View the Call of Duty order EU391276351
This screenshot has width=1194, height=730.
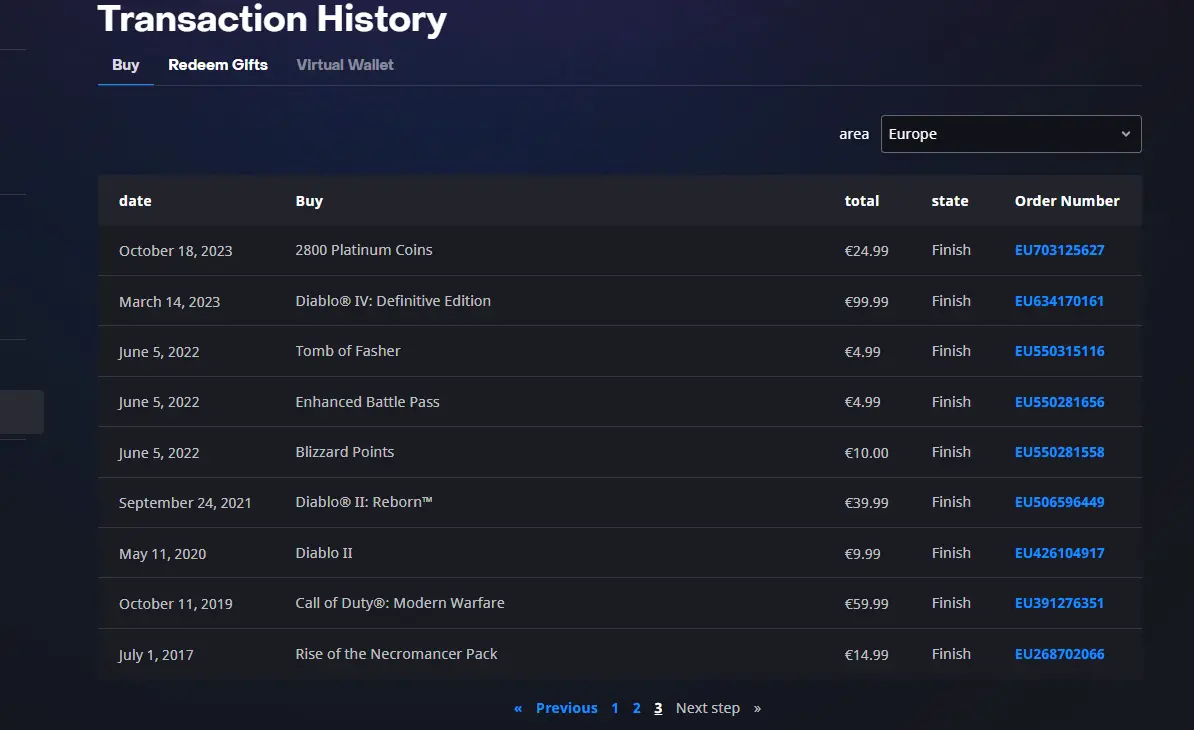click(1059, 603)
